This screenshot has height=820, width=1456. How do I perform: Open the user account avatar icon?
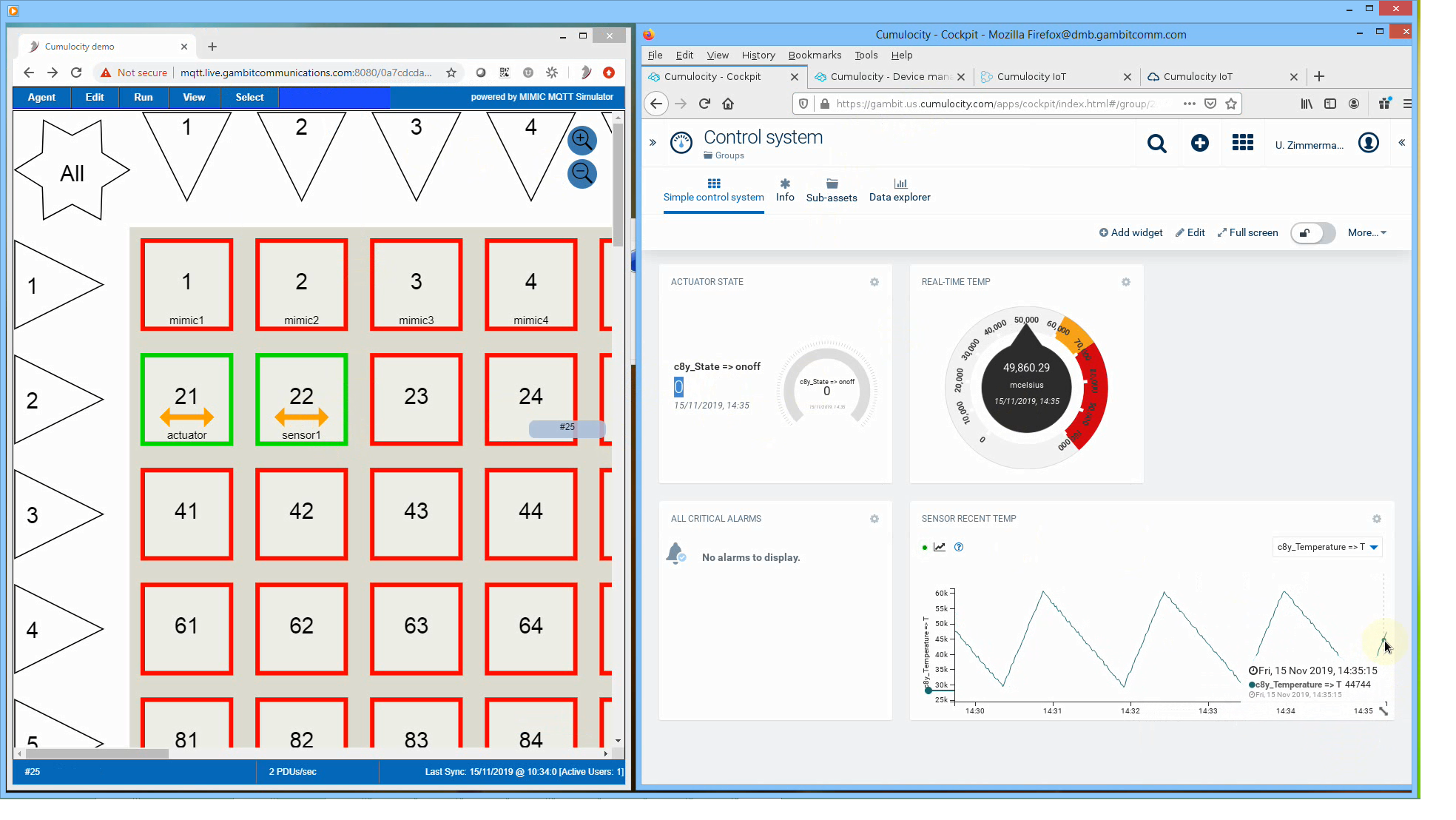pos(1369,143)
